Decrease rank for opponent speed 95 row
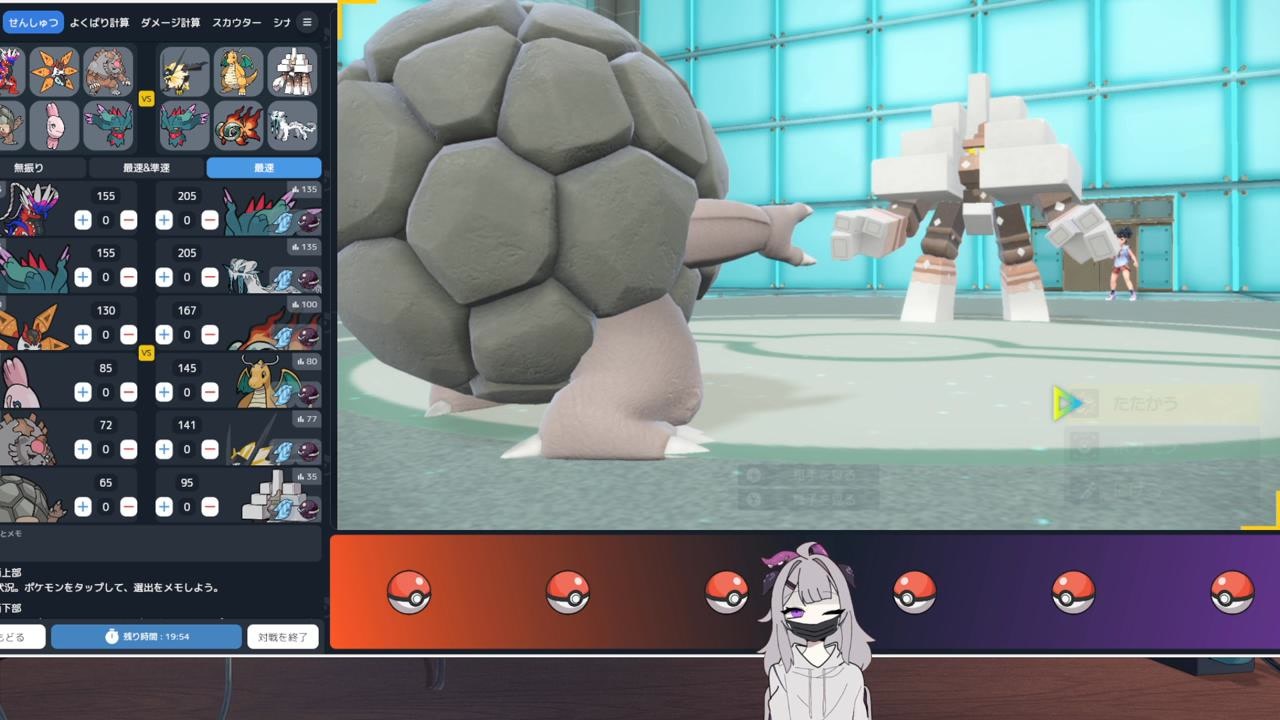This screenshot has height=720, width=1280. pyautogui.click(x=210, y=507)
